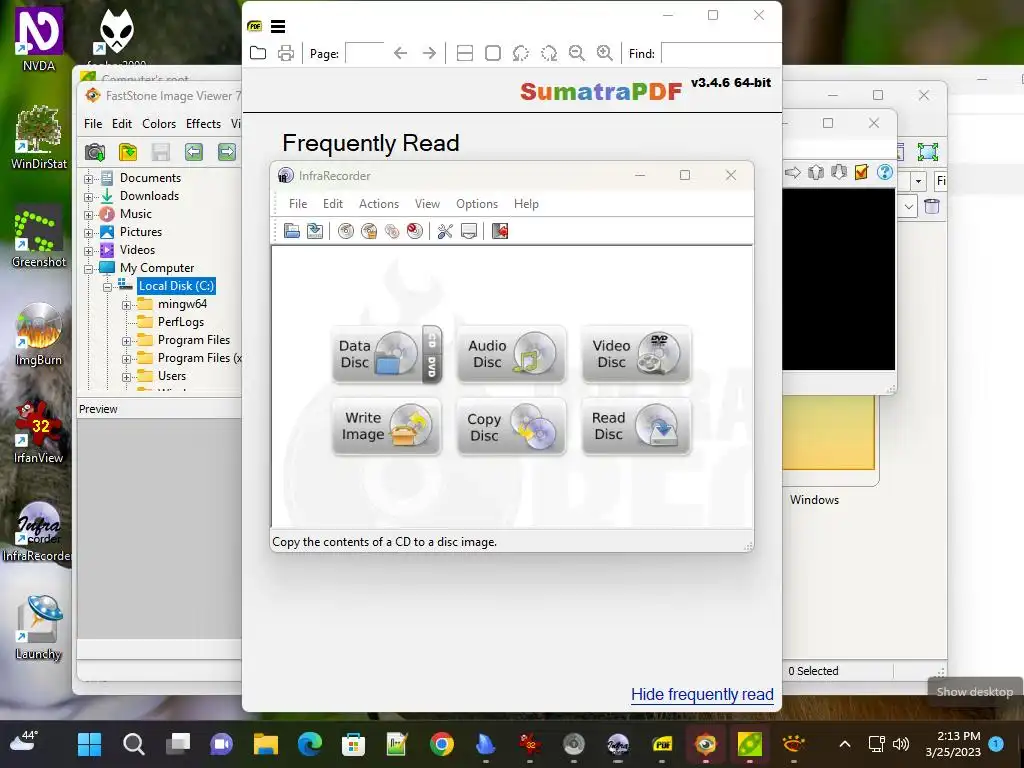The width and height of the screenshot is (1024, 768).
Task: Click SumatraPDF zoom in magnifier
Action: pos(605,53)
